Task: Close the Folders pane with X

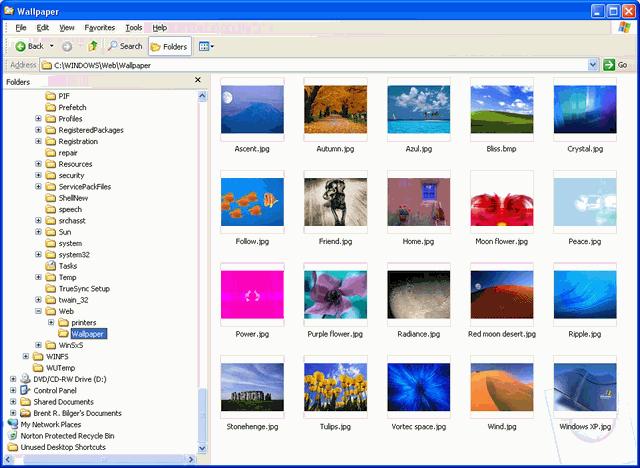Action: (x=198, y=80)
